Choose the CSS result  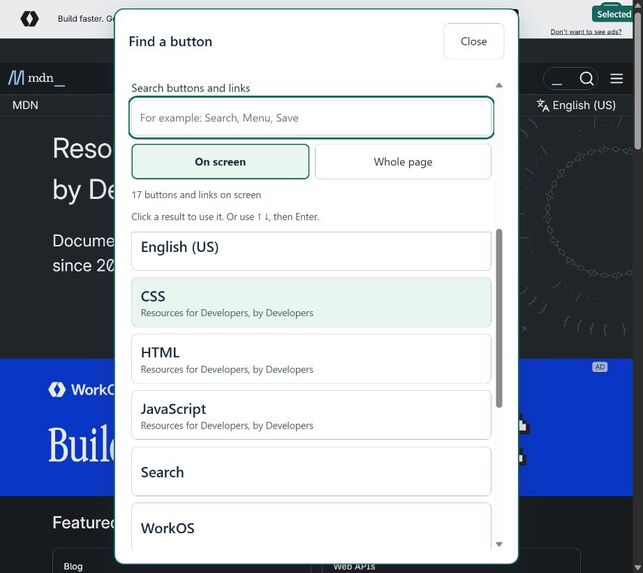311,302
